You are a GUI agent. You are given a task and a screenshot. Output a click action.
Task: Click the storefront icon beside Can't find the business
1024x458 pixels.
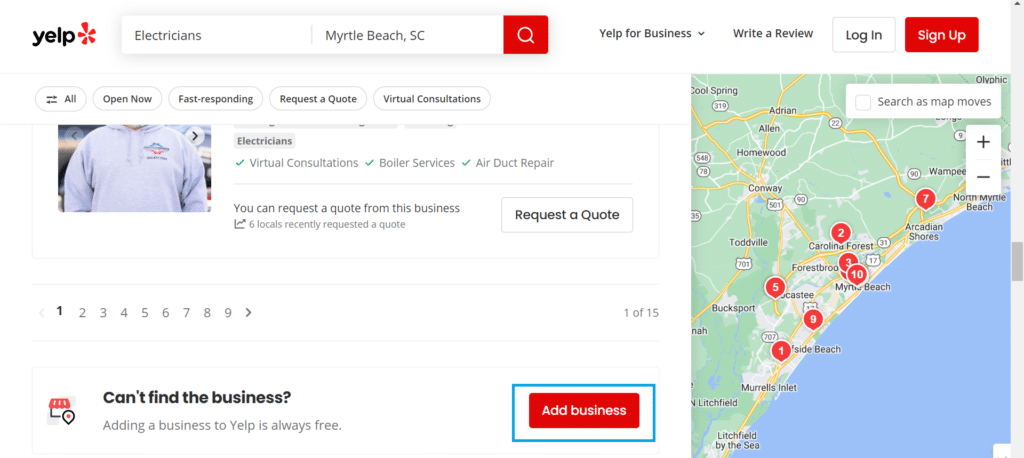pos(62,410)
